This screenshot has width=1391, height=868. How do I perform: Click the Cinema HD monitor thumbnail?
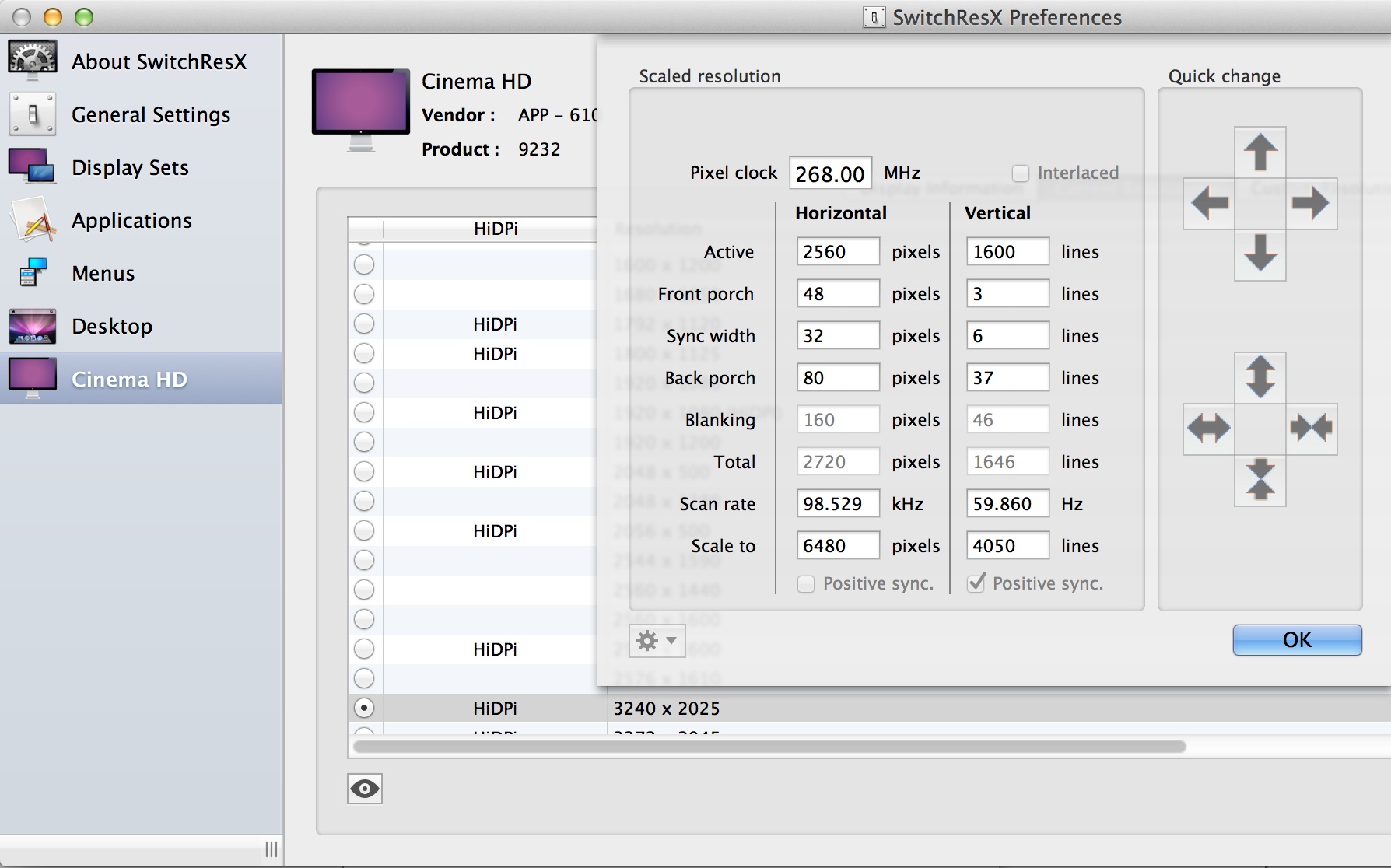pyautogui.click(x=361, y=110)
